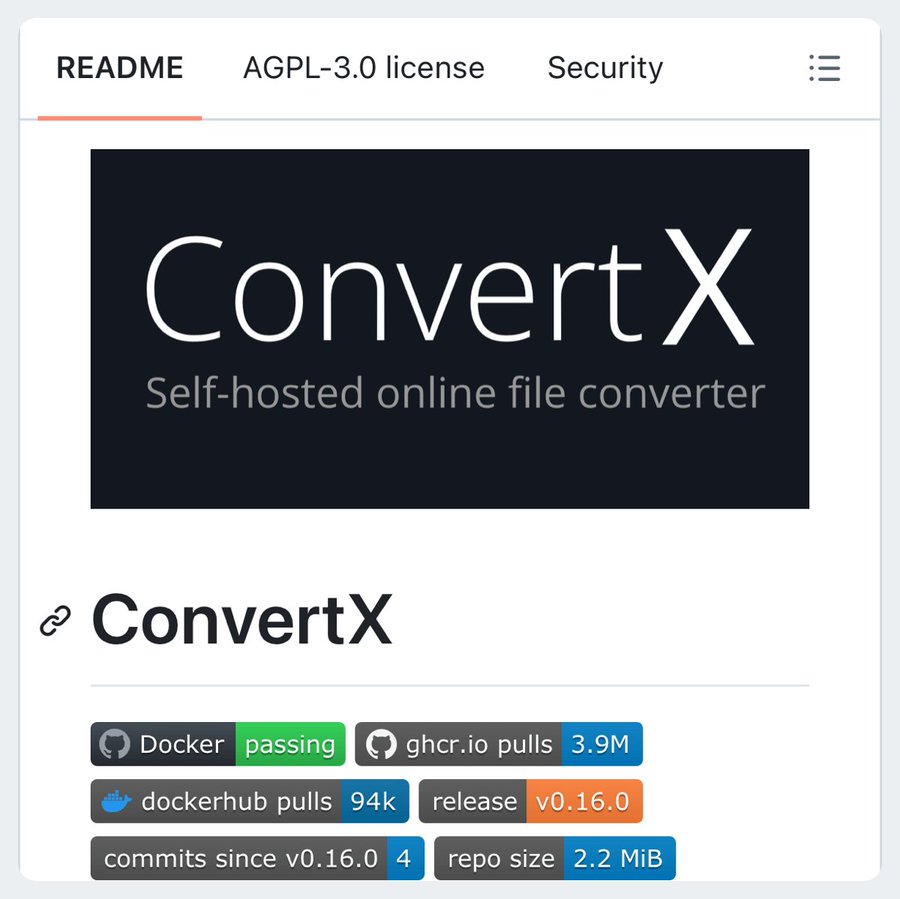Viewport: 900px width, 899px height.
Task: Open the Security tab
Action: tap(605, 68)
